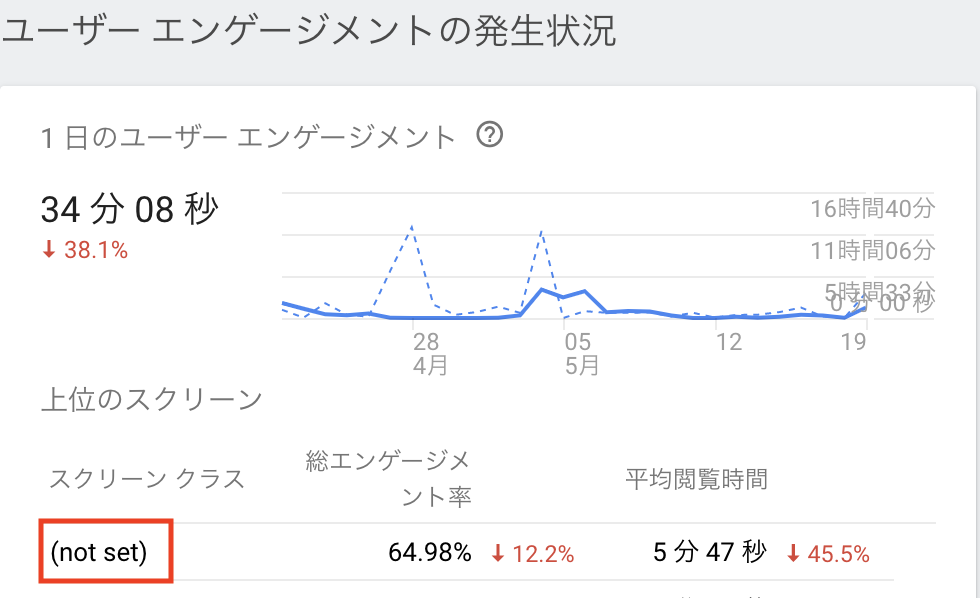The height and width of the screenshot is (598, 980).
Task: Click the down arrow beside 12.2%
Action: pyautogui.click(x=497, y=553)
